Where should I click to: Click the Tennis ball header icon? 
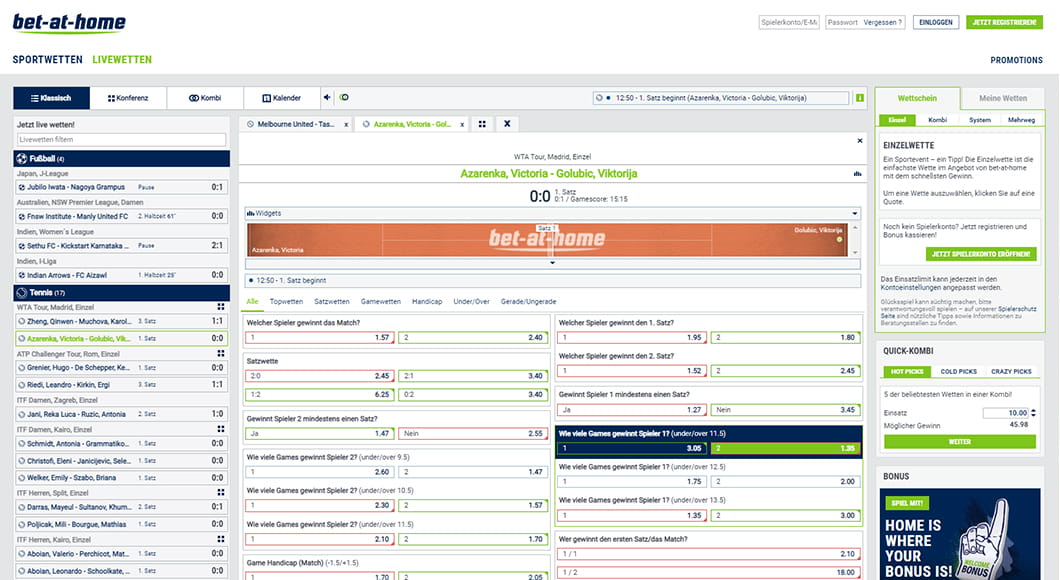(x=22, y=293)
